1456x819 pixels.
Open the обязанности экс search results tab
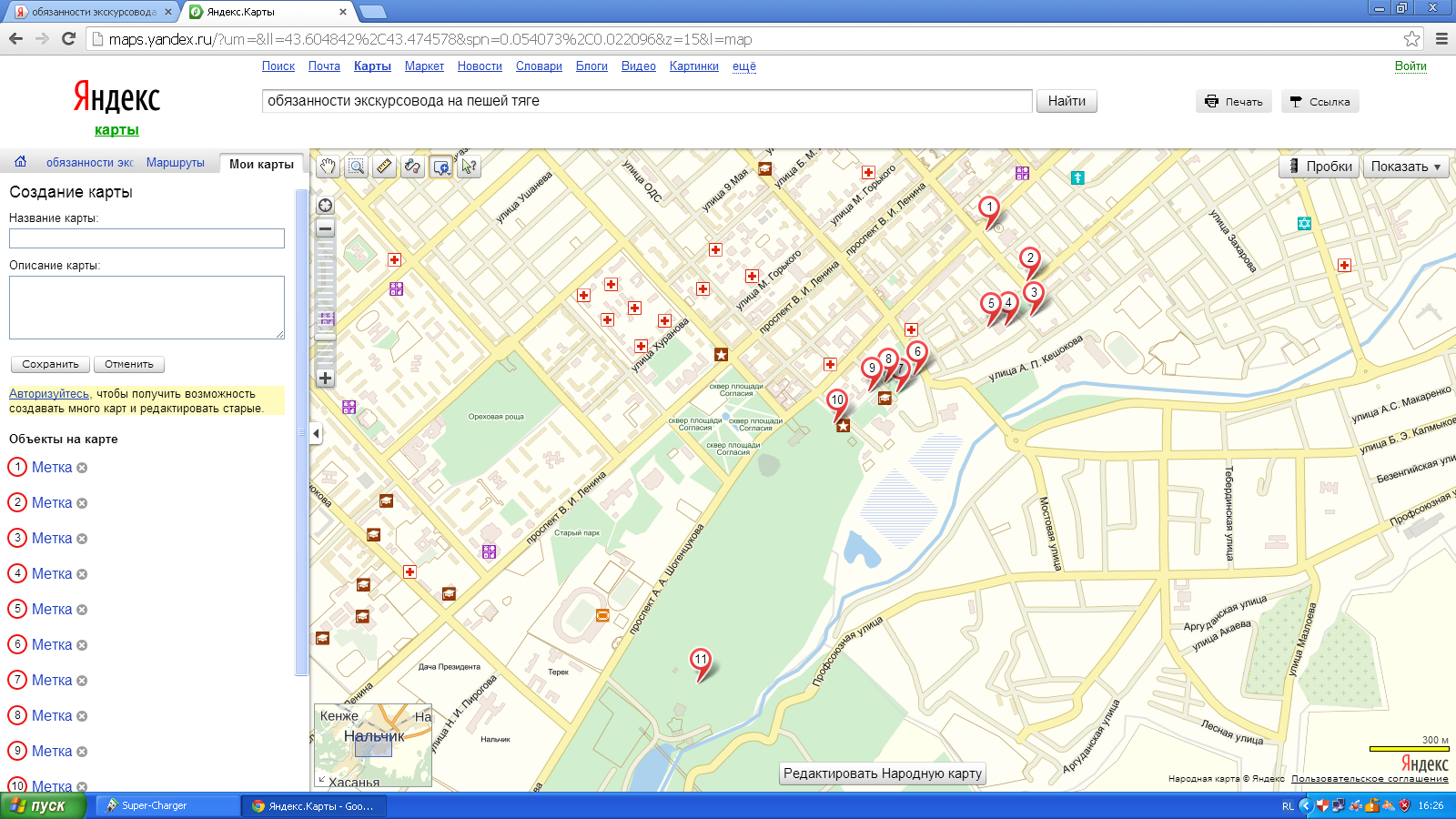(x=89, y=163)
